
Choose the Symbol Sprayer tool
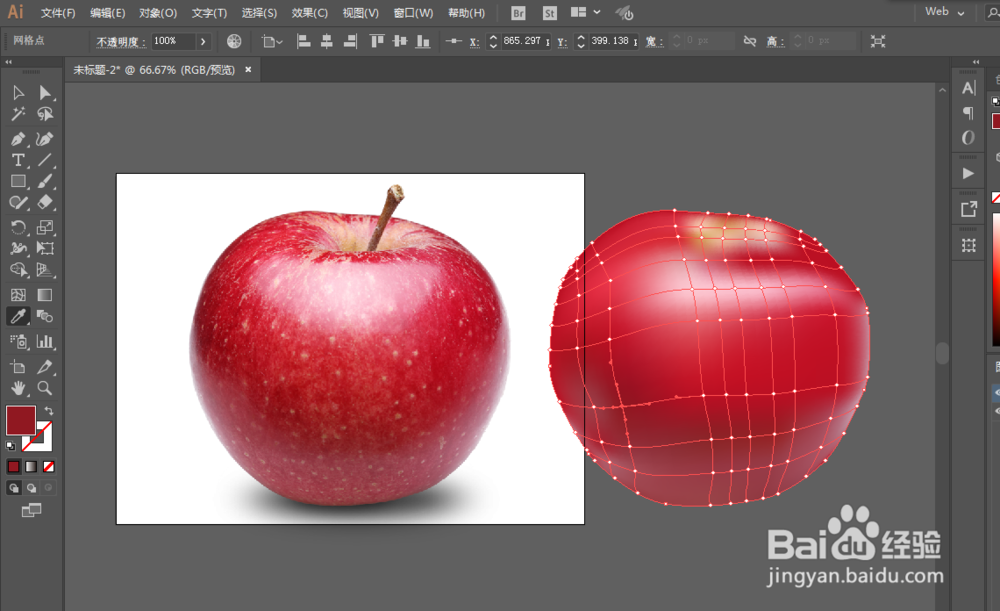point(18,342)
